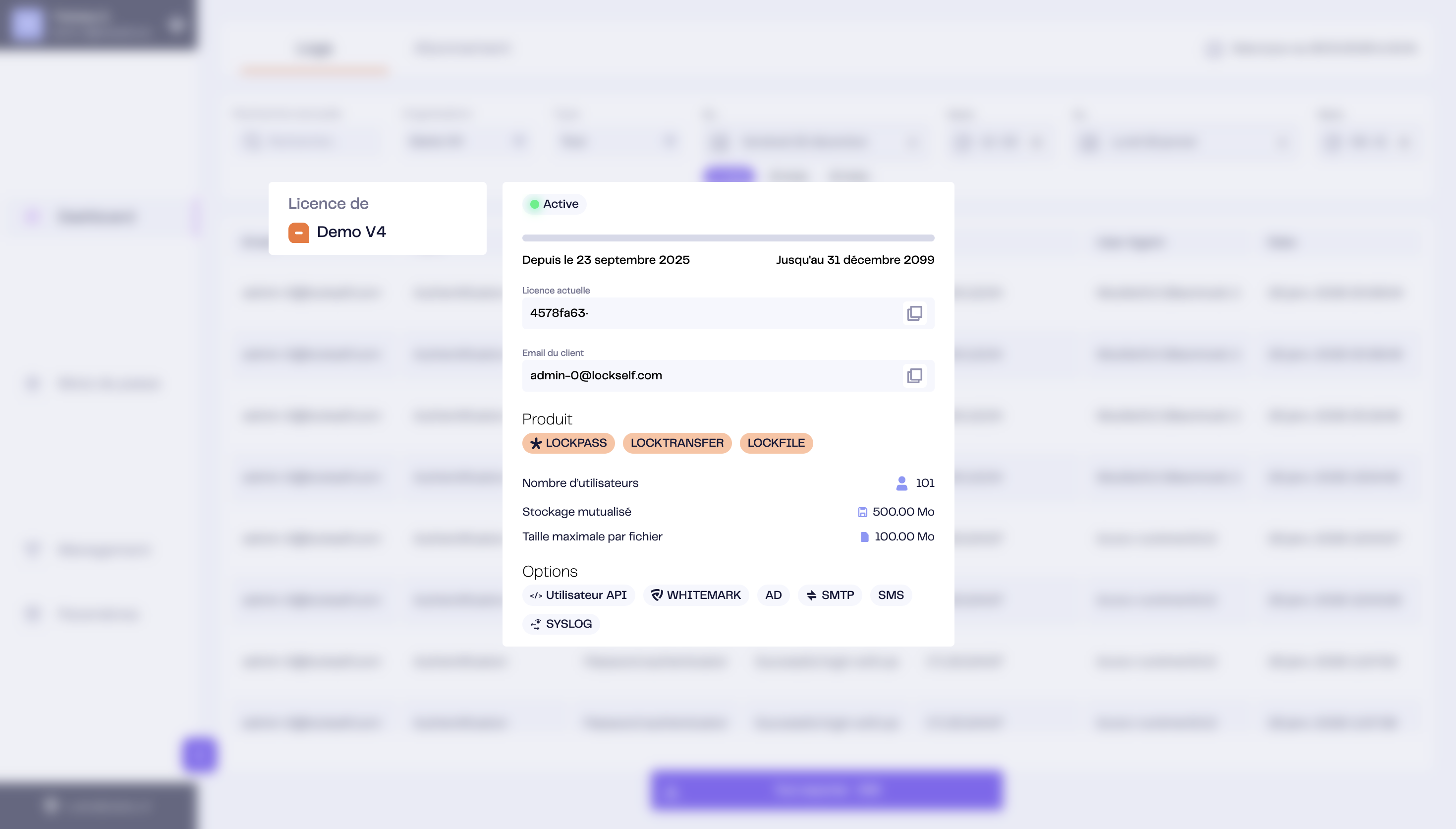The width and height of the screenshot is (1456, 829).
Task: Click the storage disk icon beside 500.00 Mo
Action: tap(863, 512)
